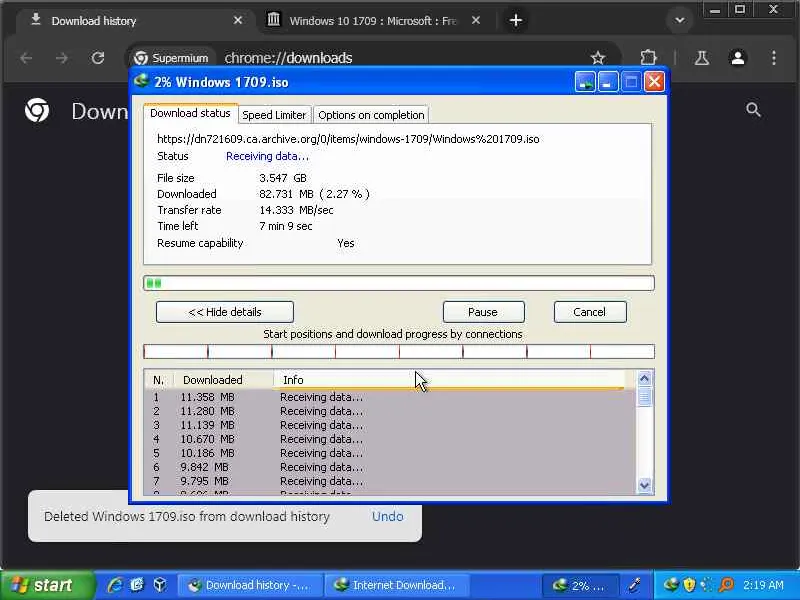Viewport: 800px width, 600px height.
Task: Select connection row with 10.670 MB
Action: [390, 439]
